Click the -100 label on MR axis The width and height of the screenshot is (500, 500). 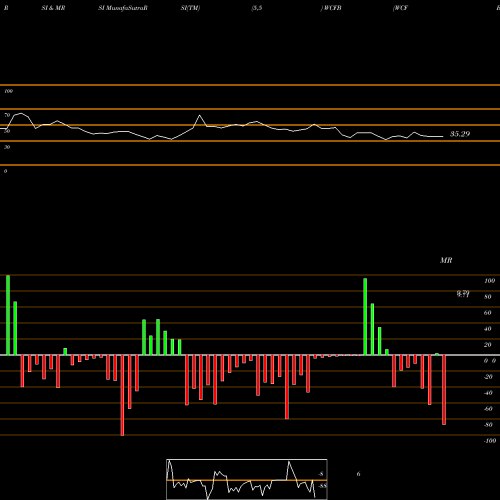(x=490, y=441)
